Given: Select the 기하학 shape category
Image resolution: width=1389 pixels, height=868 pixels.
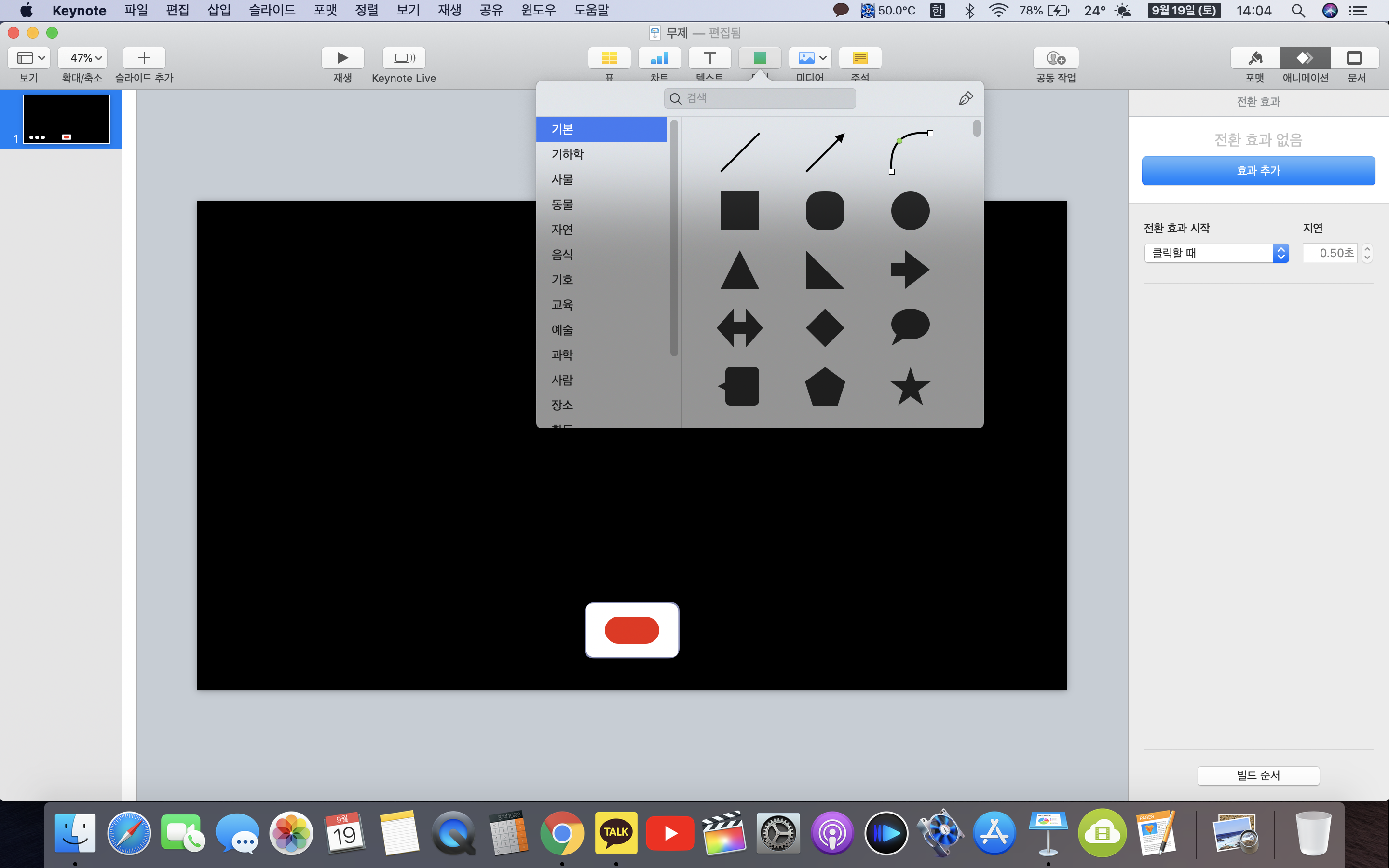Looking at the screenshot, I should coord(601,154).
